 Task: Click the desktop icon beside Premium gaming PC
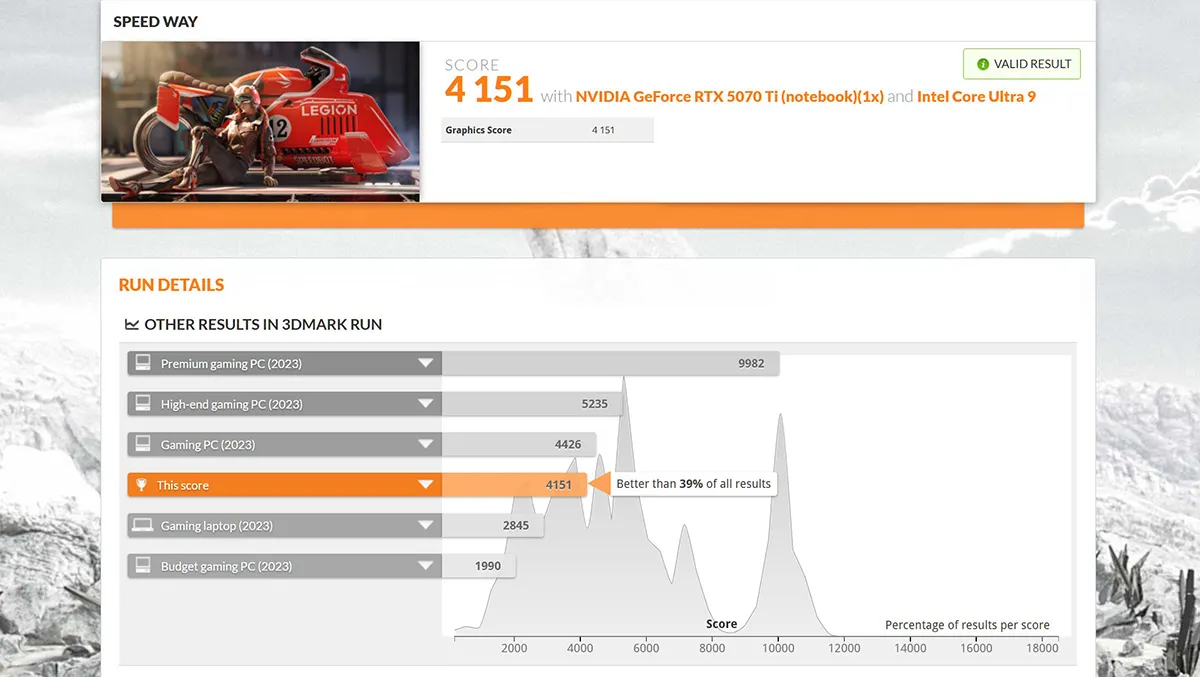tap(143, 363)
